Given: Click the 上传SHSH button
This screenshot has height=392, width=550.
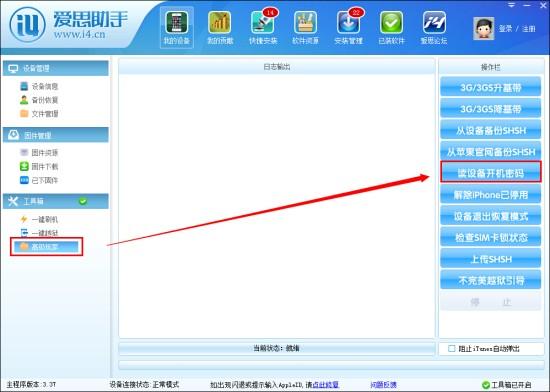Looking at the screenshot, I should point(490,259).
